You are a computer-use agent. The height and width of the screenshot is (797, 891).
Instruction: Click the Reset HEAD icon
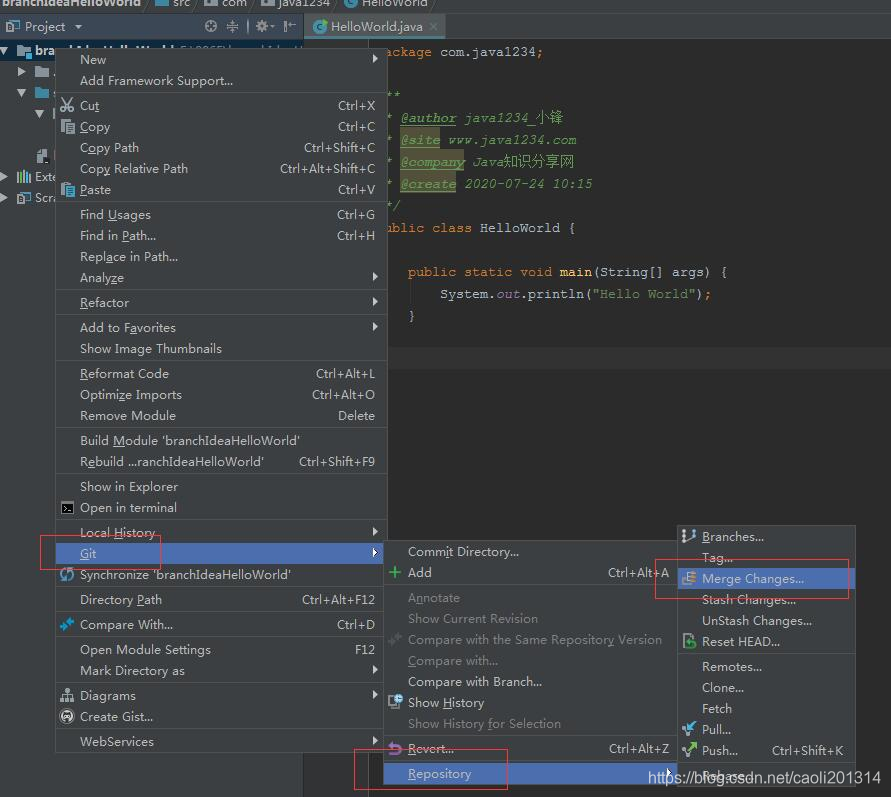tap(689, 641)
